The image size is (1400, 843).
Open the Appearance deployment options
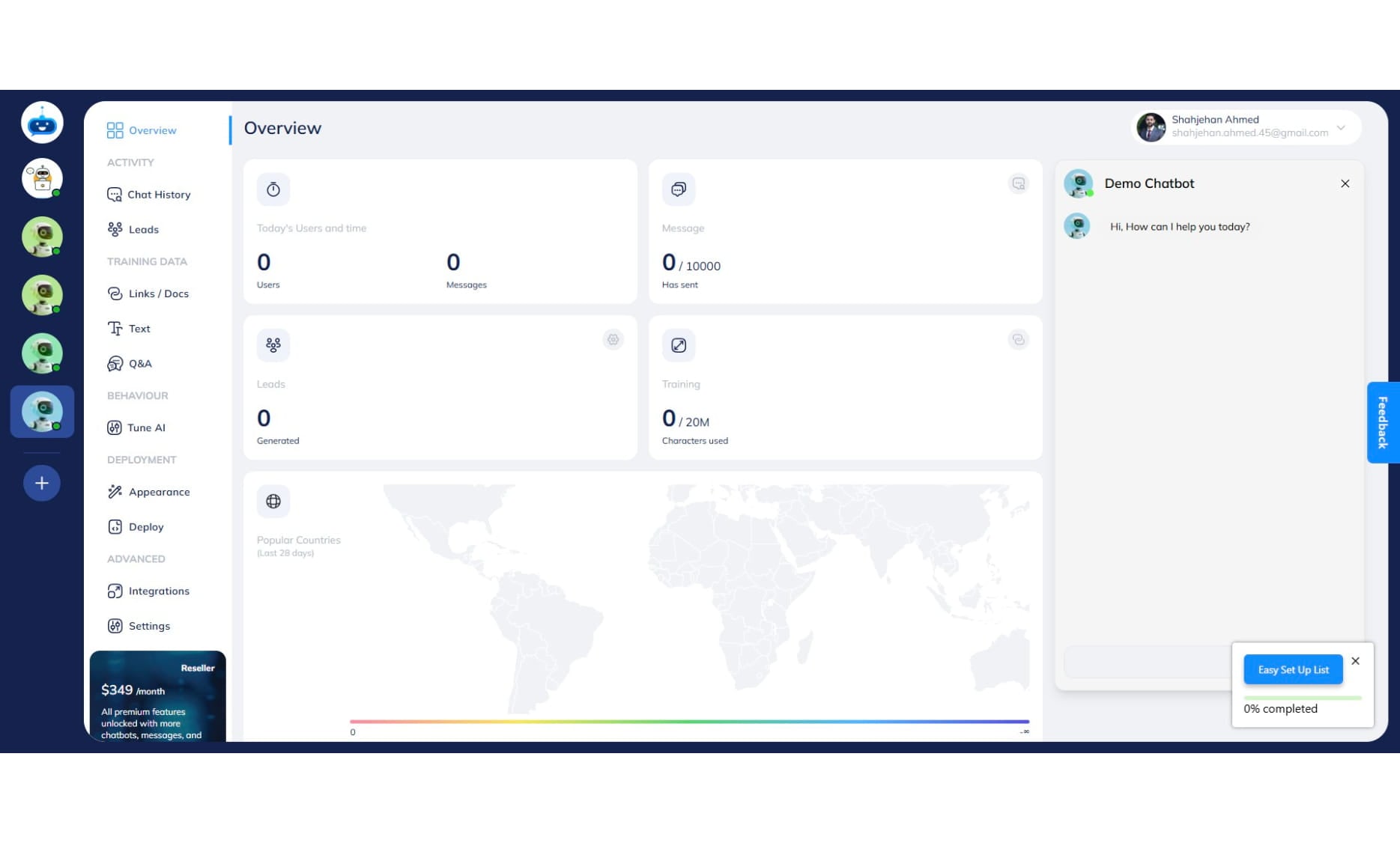click(160, 492)
